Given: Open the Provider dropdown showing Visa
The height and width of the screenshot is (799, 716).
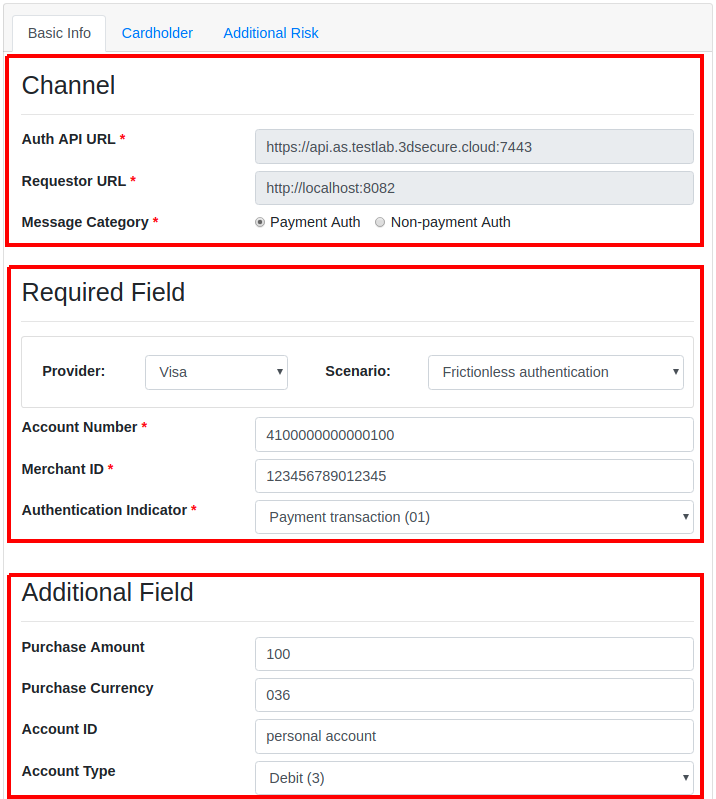Looking at the screenshot, I should point(216,372).
